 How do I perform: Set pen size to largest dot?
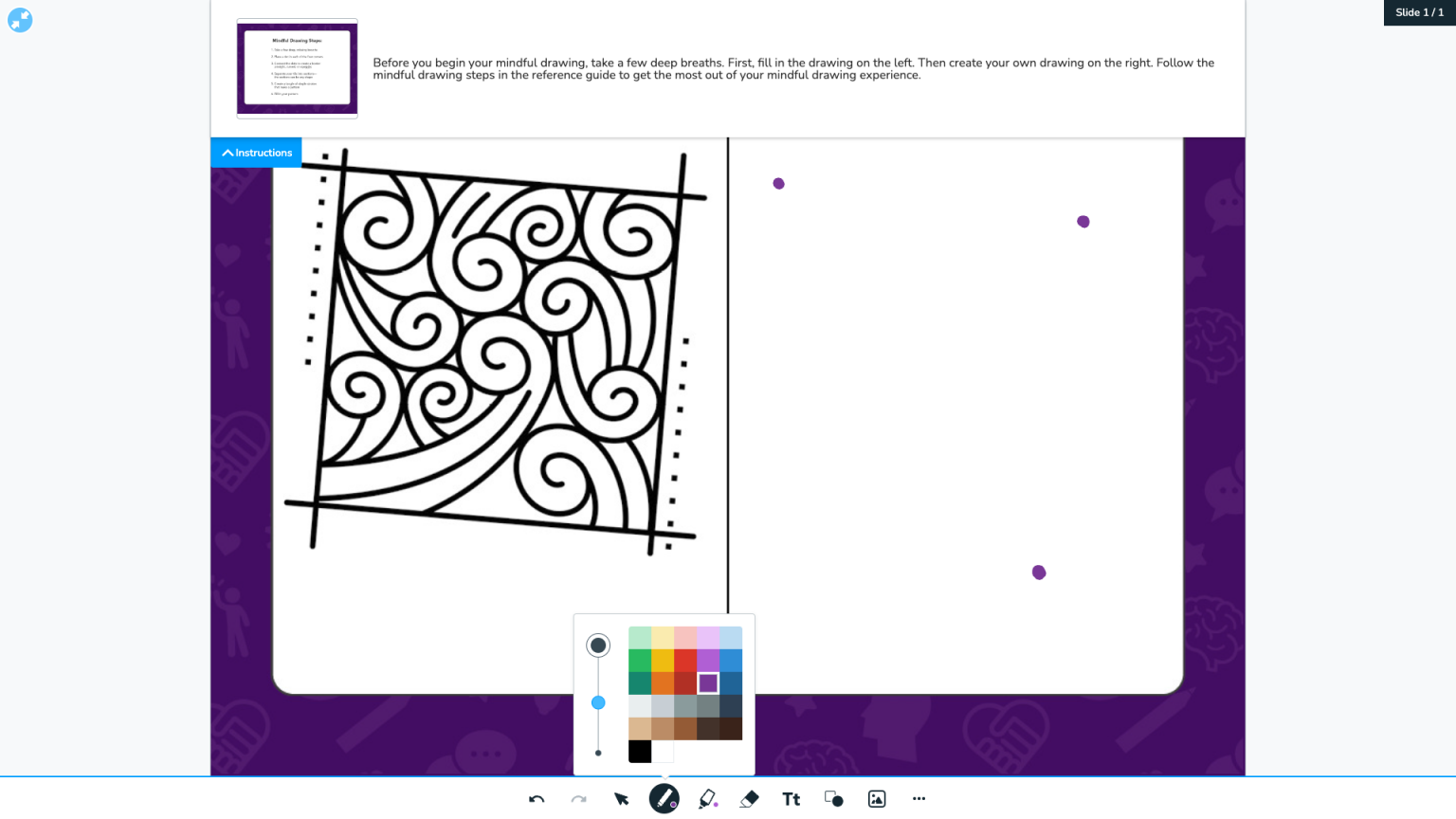(x=598, y=646)
